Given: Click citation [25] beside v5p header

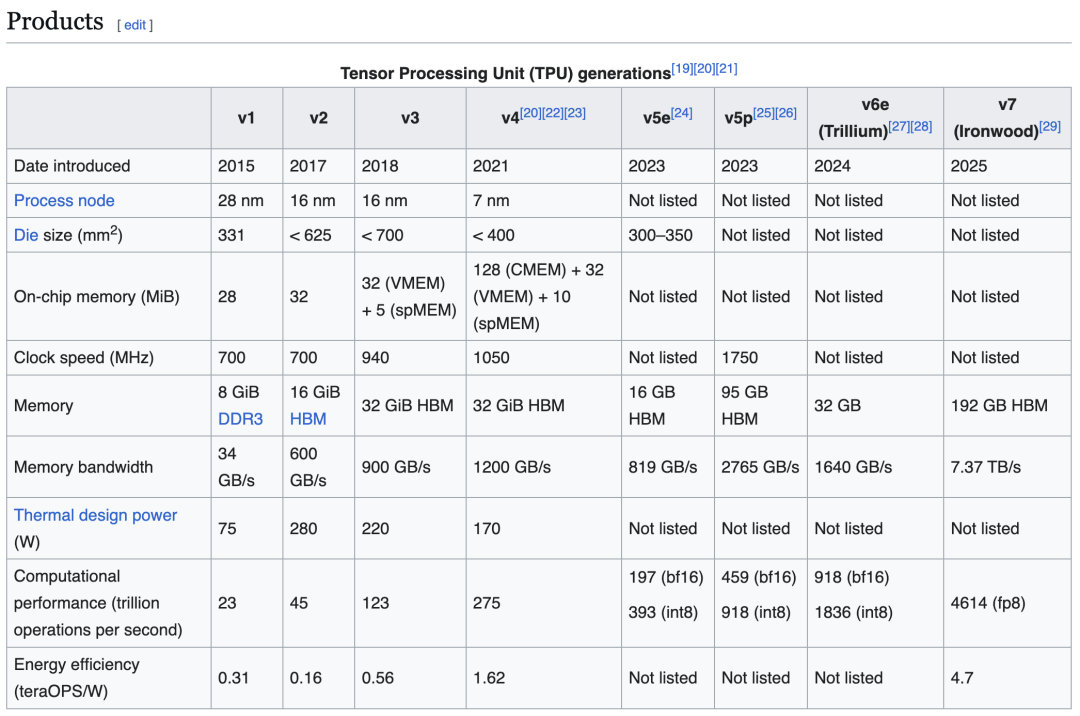Looking at the screenshot, I should click(x=764, y=113).
